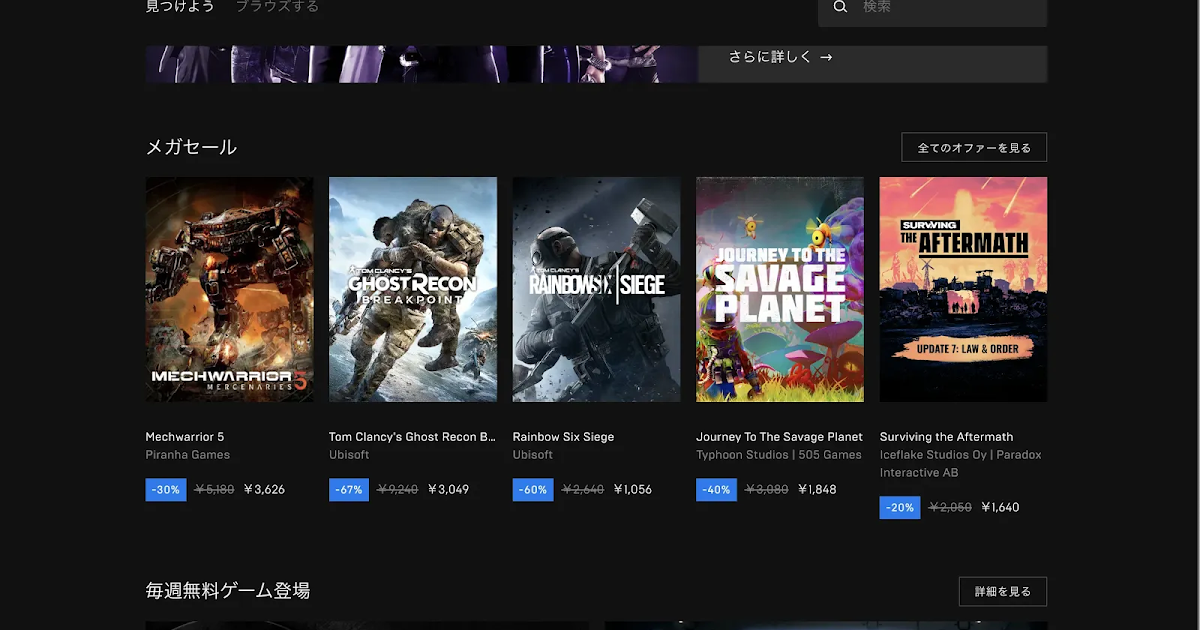Click the -60% discount badge
This screenshot has height=630, width=1200.
tap(533, 490)
